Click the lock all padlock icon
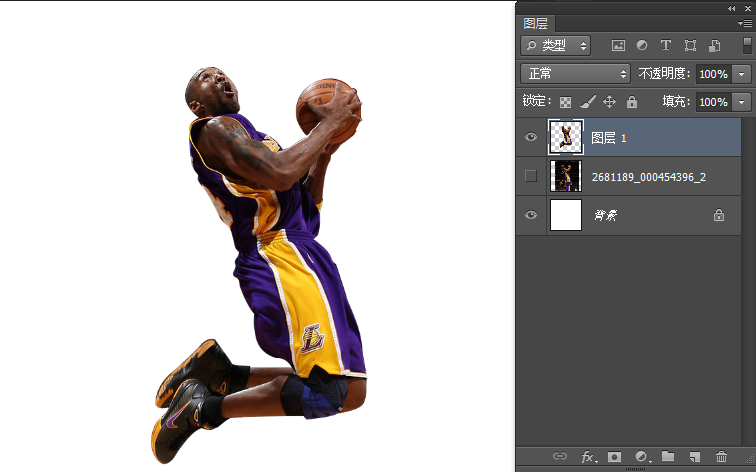Screen dimensions: 756x472 tap(632, 101)
